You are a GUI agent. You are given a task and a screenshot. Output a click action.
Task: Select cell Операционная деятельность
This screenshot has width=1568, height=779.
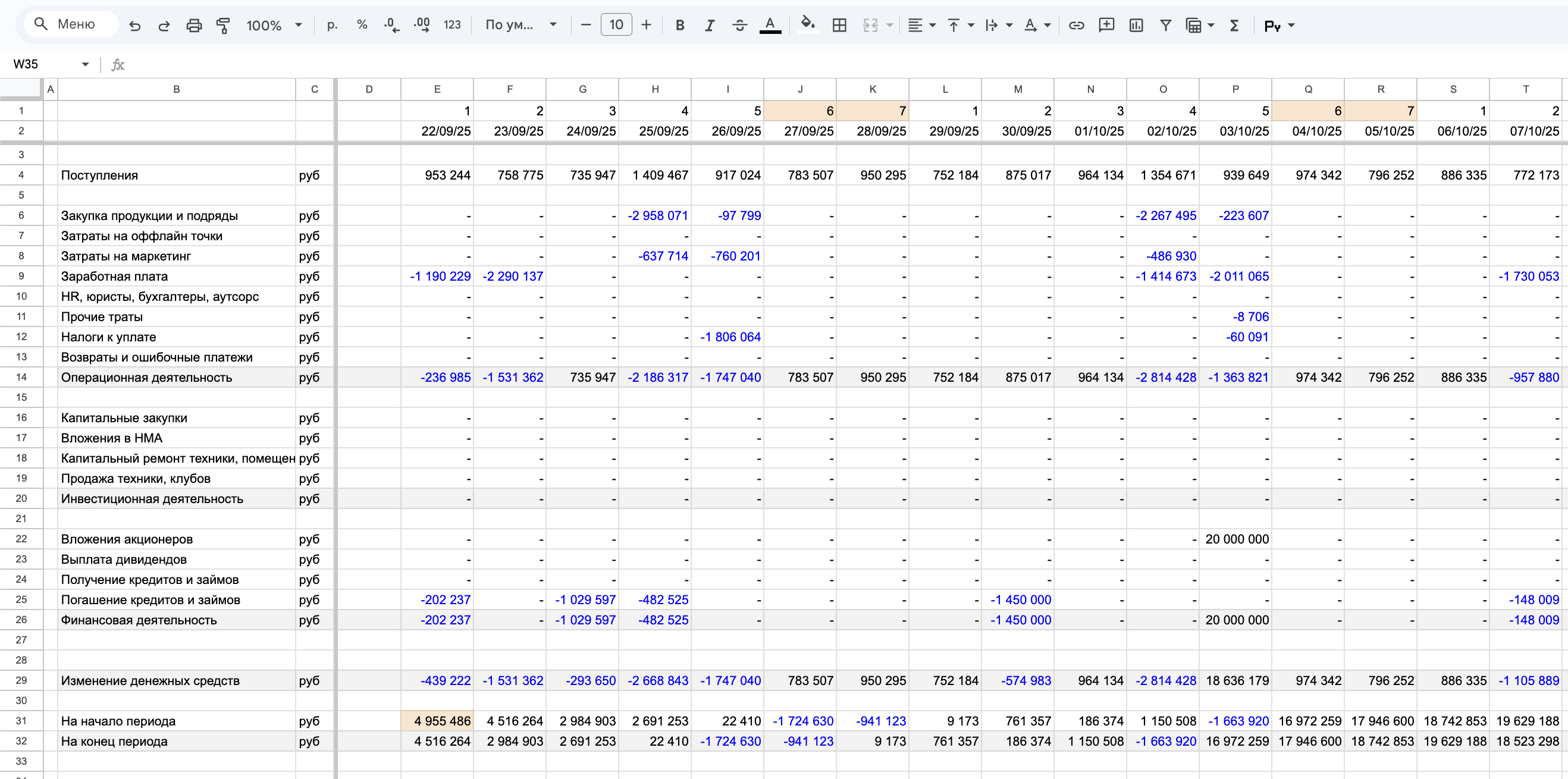click(x=177, y=378)
